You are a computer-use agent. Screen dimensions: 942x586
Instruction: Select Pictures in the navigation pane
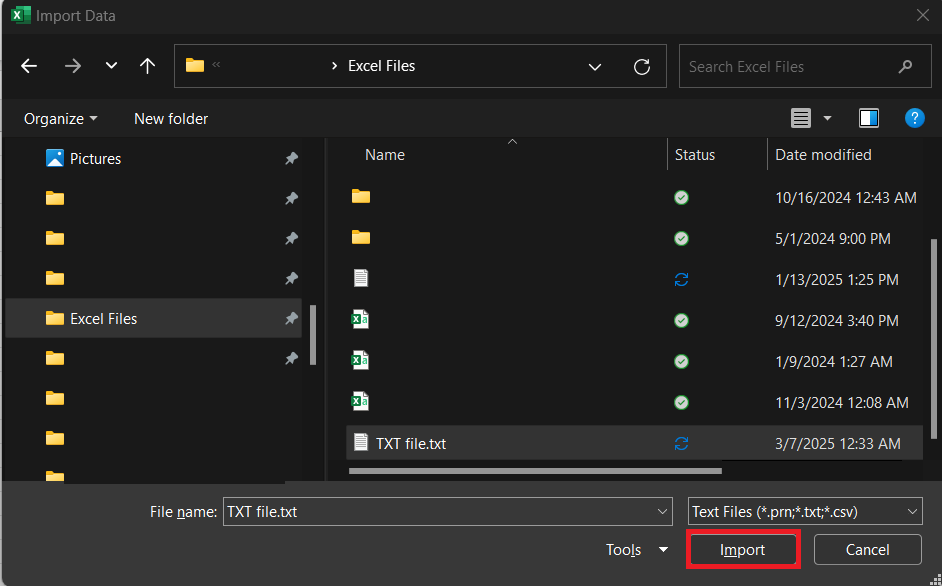click(153, 159)
